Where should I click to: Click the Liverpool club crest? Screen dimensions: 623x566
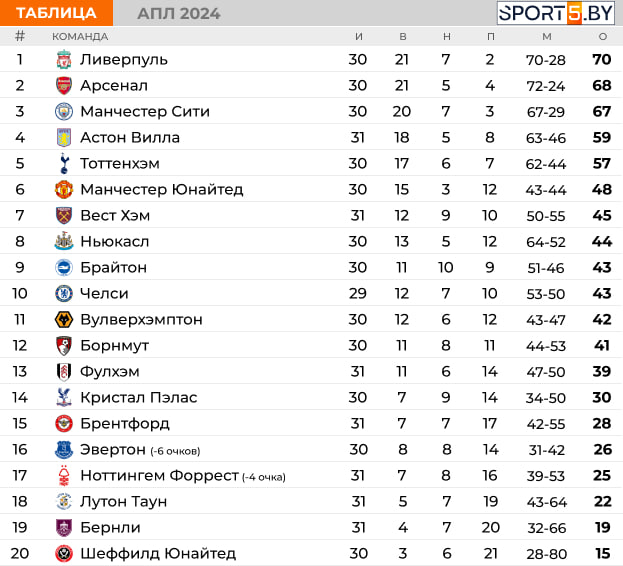click(64, 60)
